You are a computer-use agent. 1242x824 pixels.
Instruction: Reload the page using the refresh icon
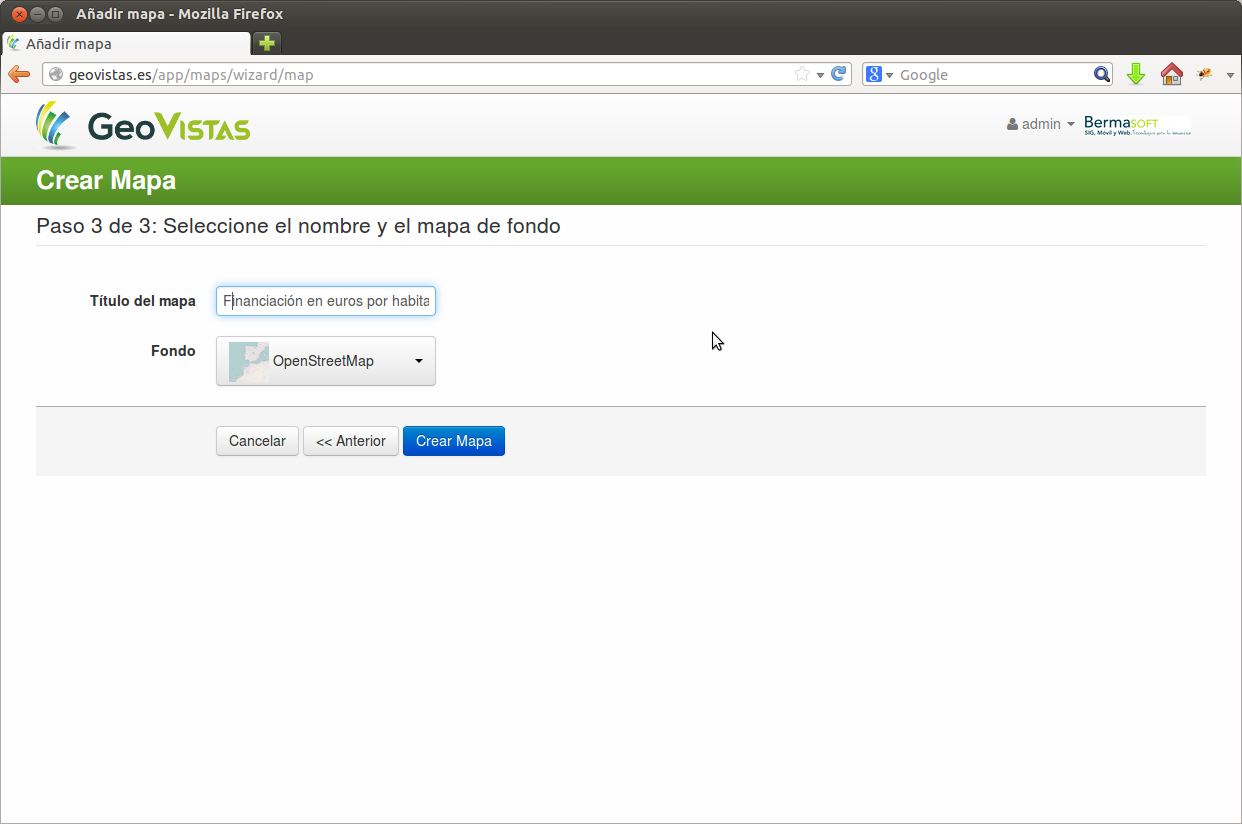[839, 74]
